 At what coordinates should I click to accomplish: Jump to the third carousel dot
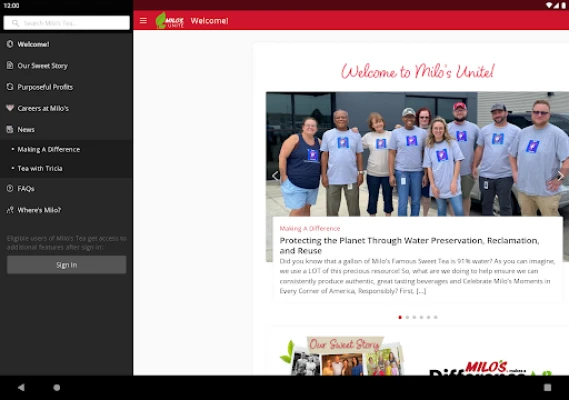pos(414,317)
